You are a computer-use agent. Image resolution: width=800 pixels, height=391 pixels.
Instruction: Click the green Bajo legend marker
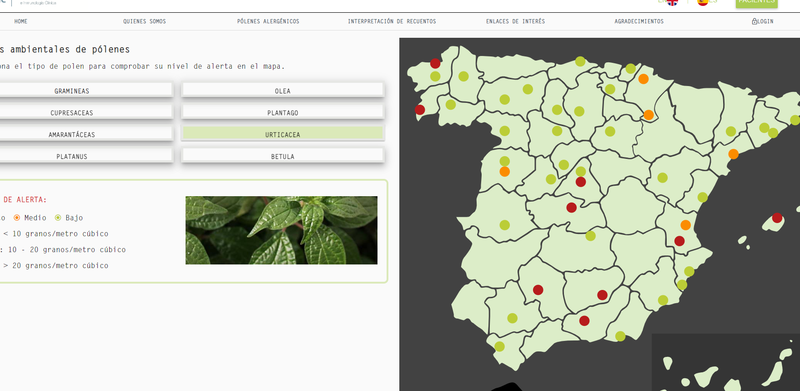[58, 218]
